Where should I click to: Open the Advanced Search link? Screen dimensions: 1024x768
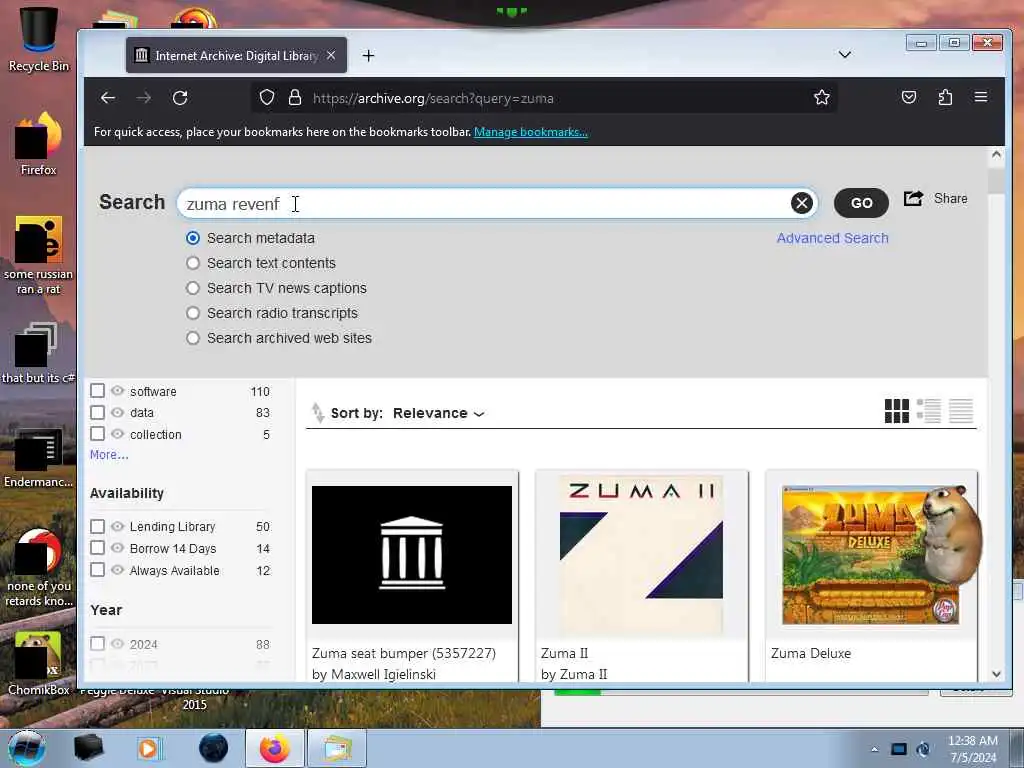(x=832, y=238)
